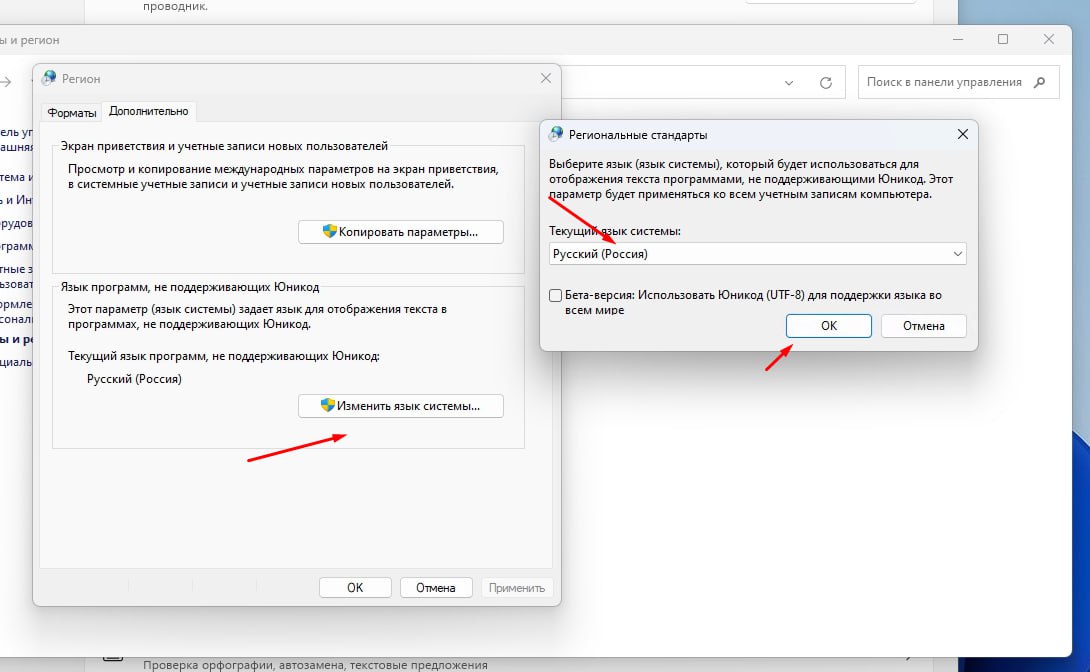Maximize the Control Panel window

1003,40
